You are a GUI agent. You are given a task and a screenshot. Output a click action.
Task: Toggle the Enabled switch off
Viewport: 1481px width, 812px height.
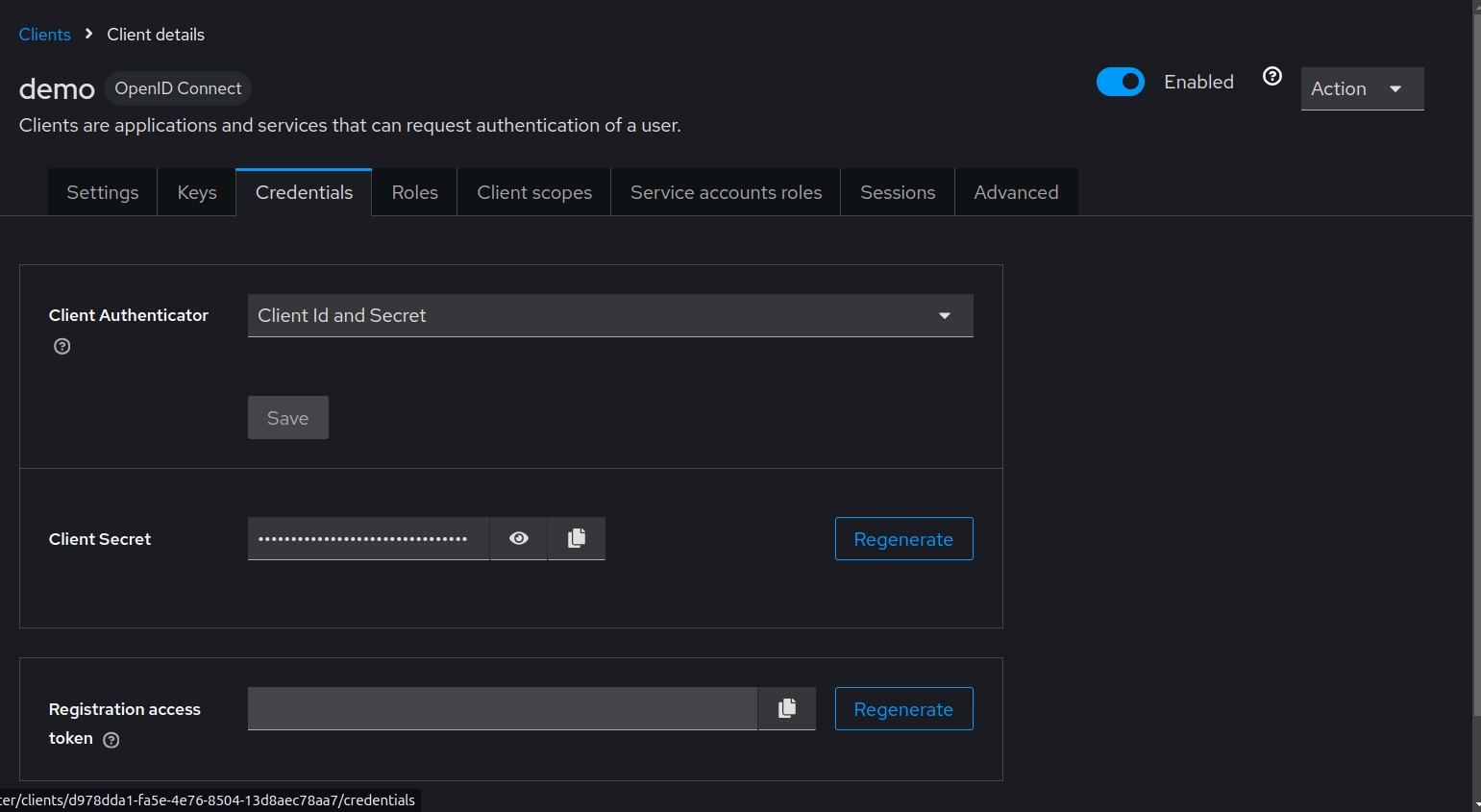click(1121, 82)
